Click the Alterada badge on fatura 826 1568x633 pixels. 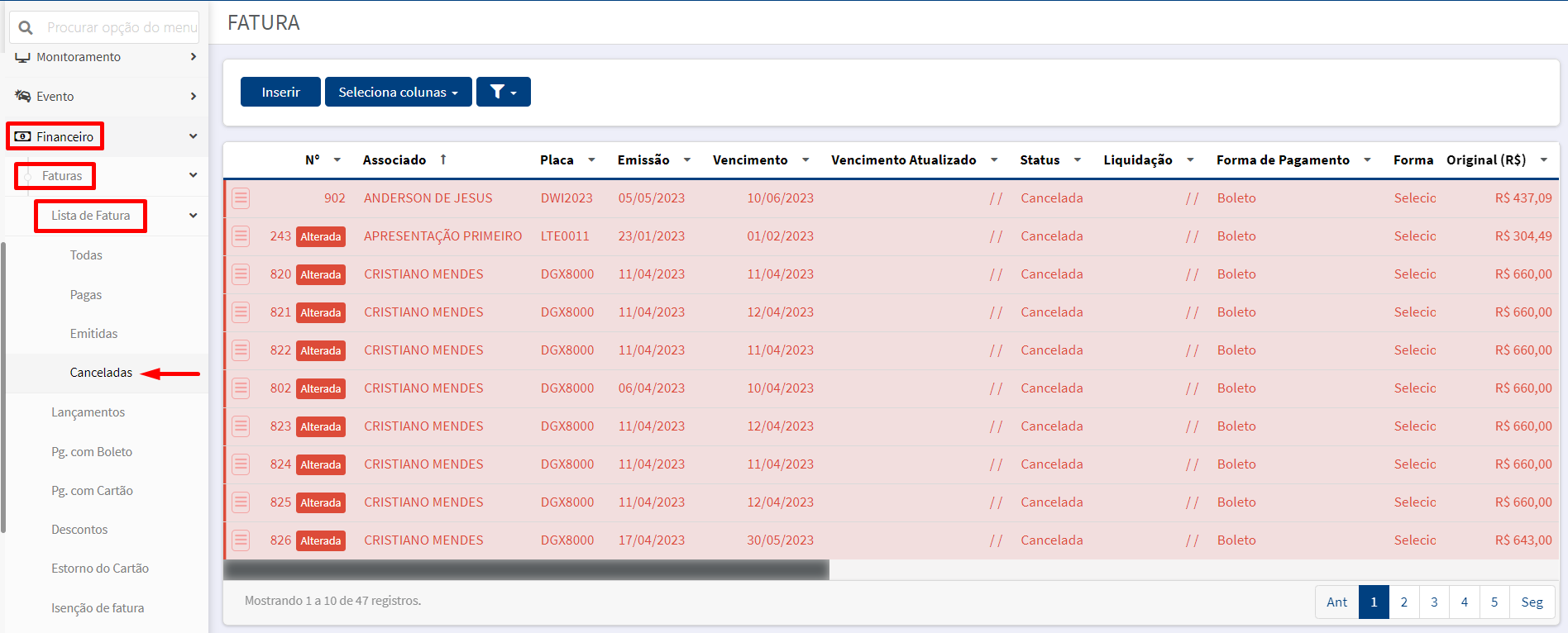click(321, 540)
